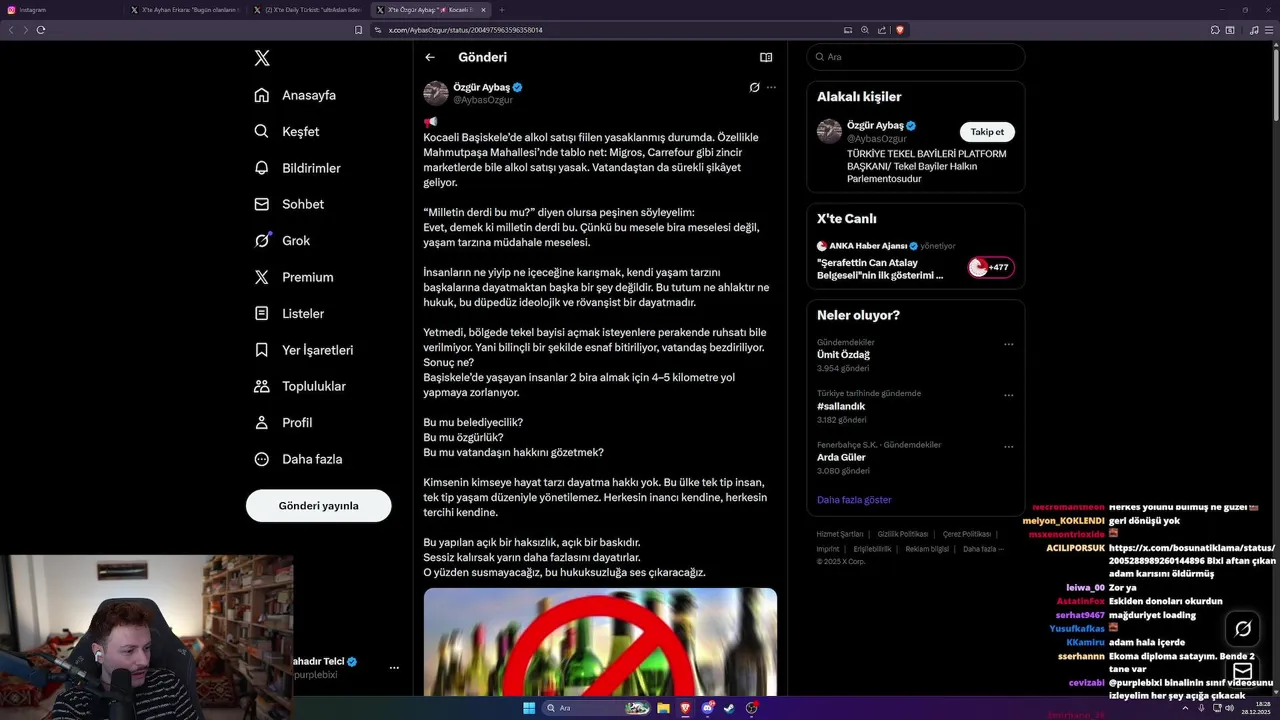Click the Windows taskbar search box

pos(596,708)
